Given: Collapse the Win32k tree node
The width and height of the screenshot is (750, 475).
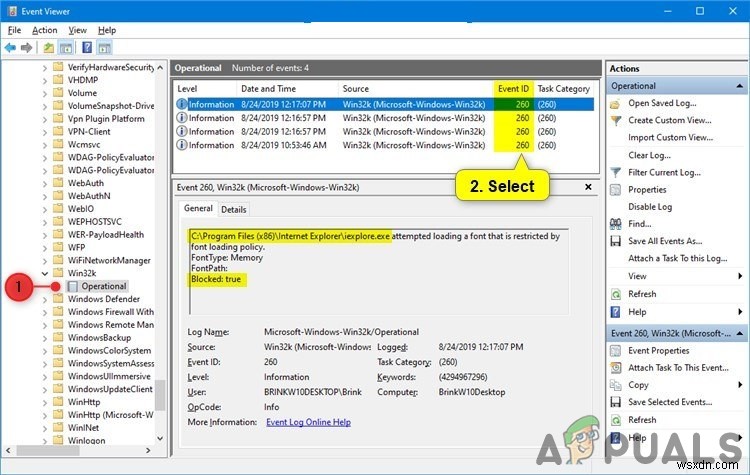Looking at the screenshot, I should point(44,274).
